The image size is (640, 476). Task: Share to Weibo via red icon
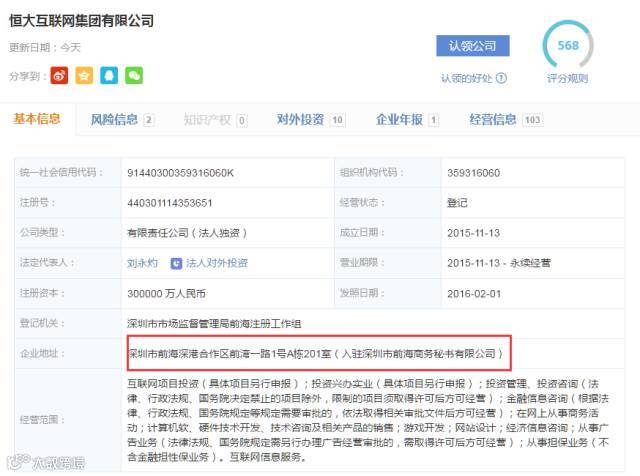click(x=59, y=76)
